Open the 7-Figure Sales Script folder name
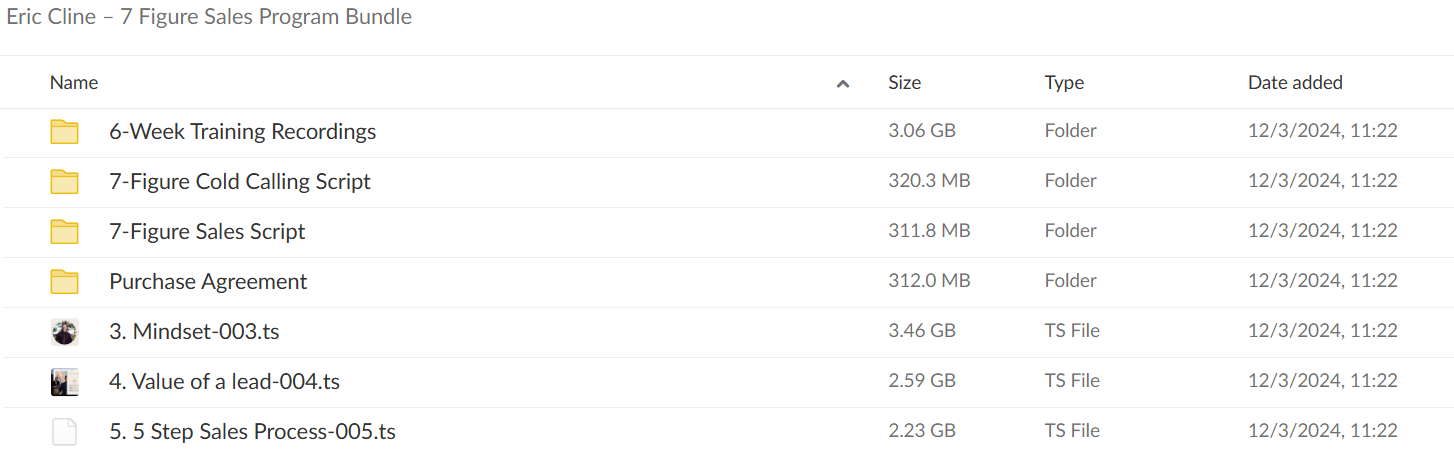Screen dimensions: 1454x452 [x=207, y=232]
